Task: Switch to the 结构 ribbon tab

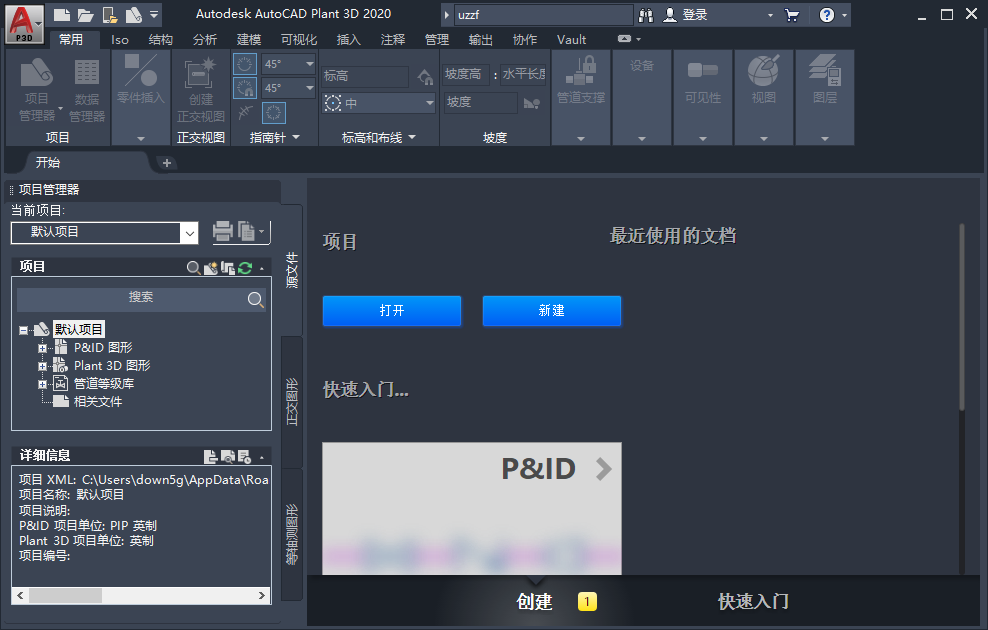Action: point(160,40)
